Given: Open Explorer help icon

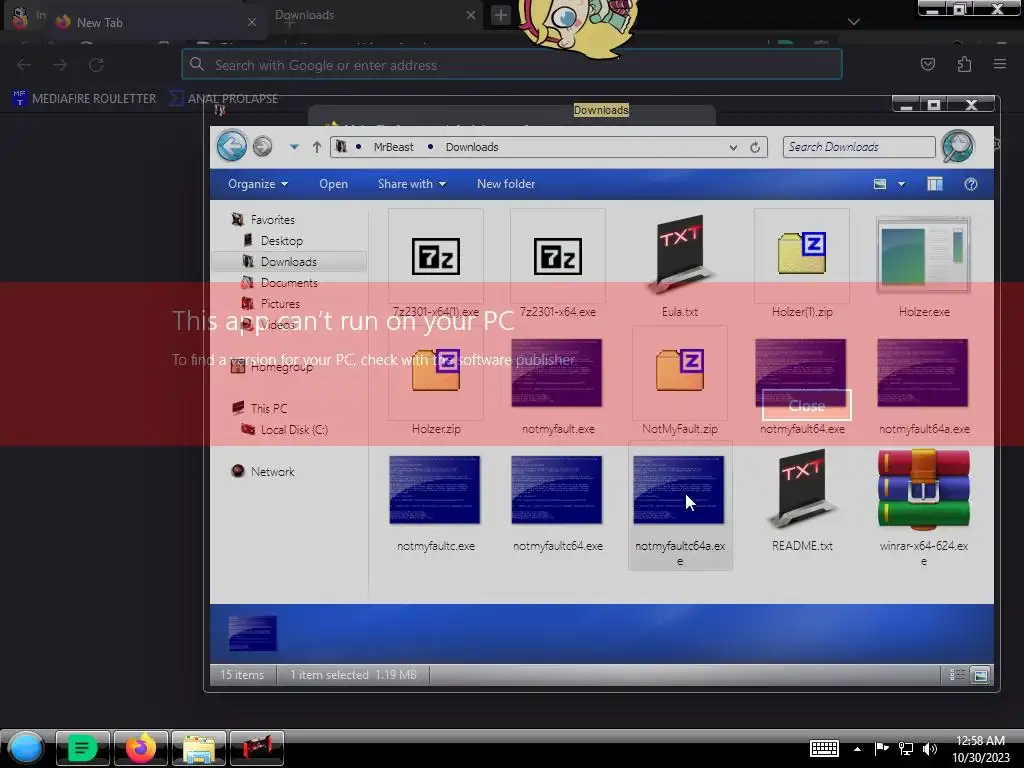Looking at the screenshot, I should (x=970, y=184).
